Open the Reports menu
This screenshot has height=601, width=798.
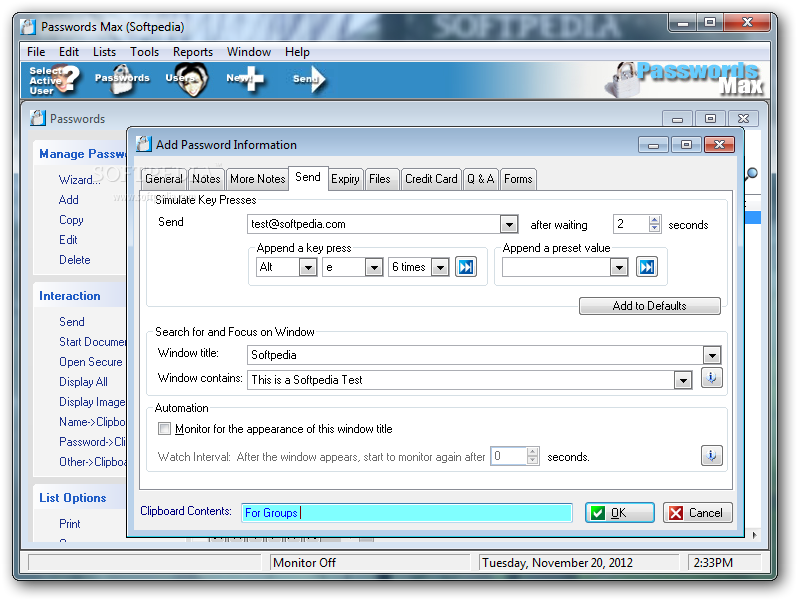[x=193, y=52]
